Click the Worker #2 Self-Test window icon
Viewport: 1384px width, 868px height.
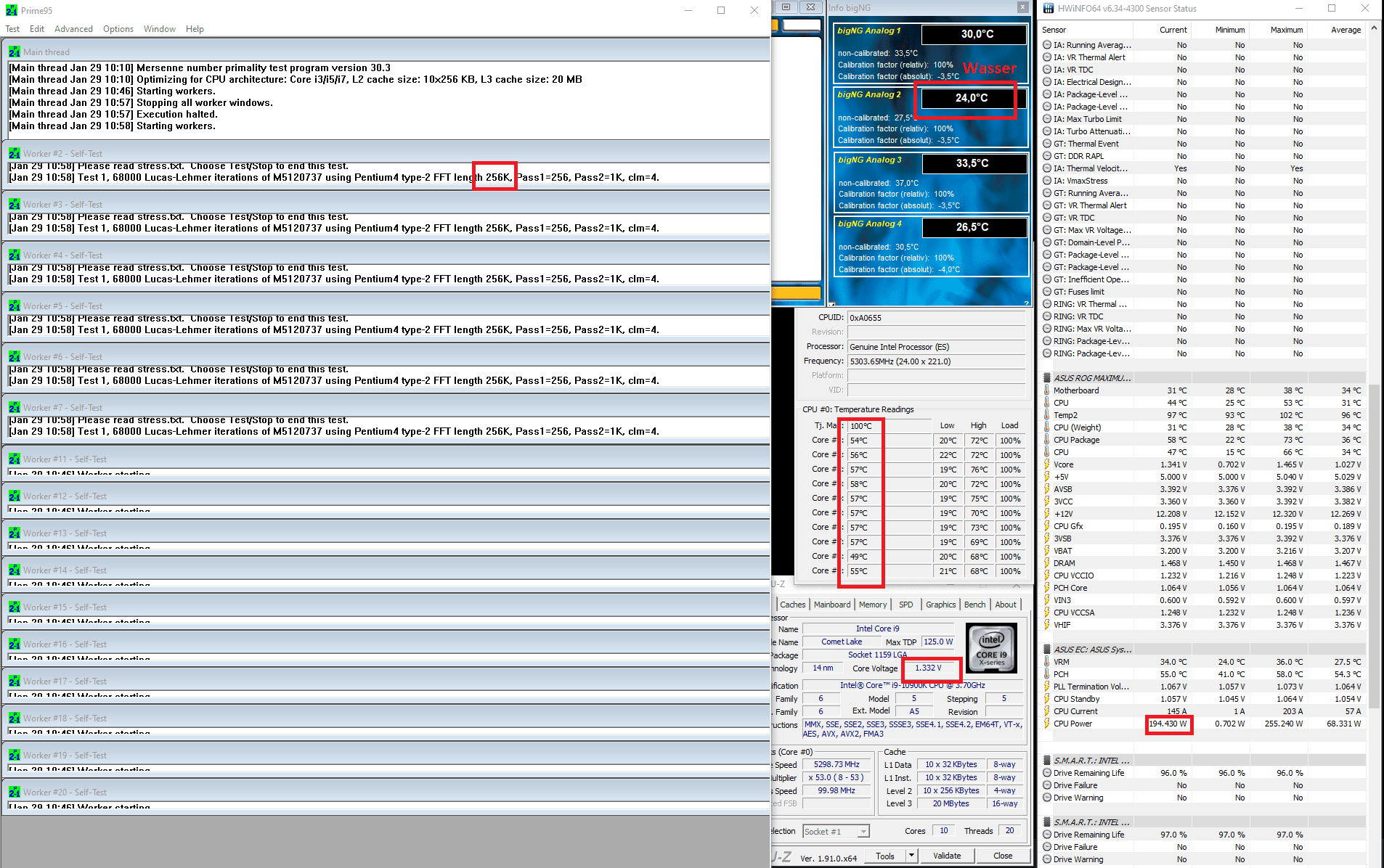(15, 154)
